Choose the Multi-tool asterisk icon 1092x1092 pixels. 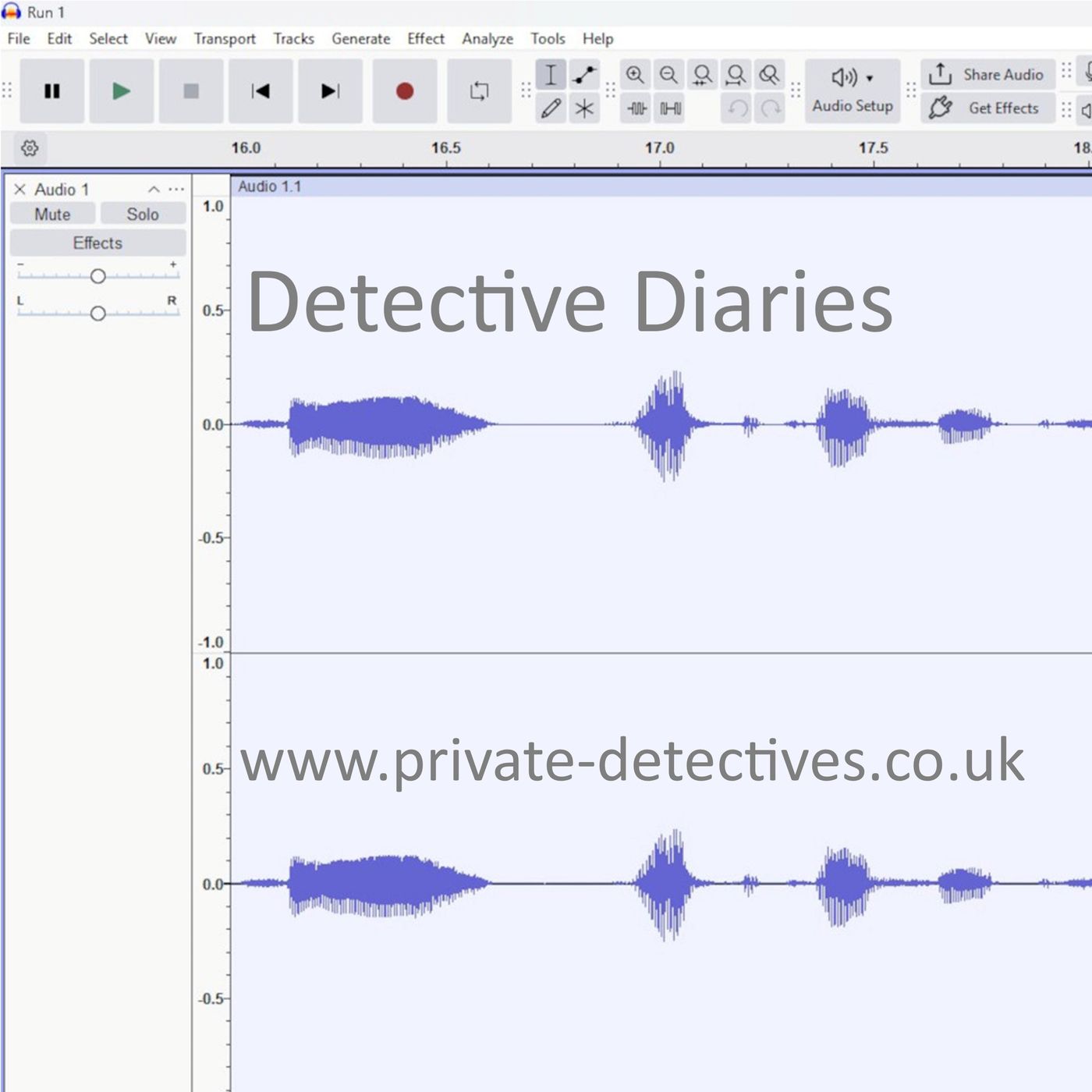584,108
